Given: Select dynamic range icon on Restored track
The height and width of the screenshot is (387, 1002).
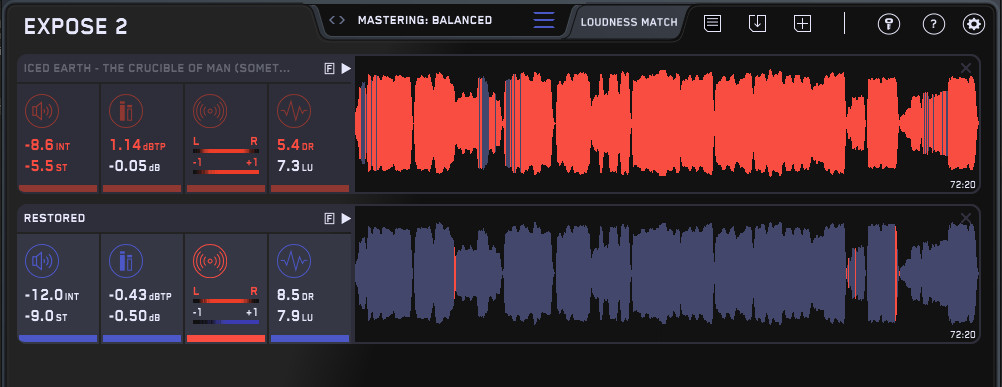Looking at the screenshot, I should coord(294,261).
